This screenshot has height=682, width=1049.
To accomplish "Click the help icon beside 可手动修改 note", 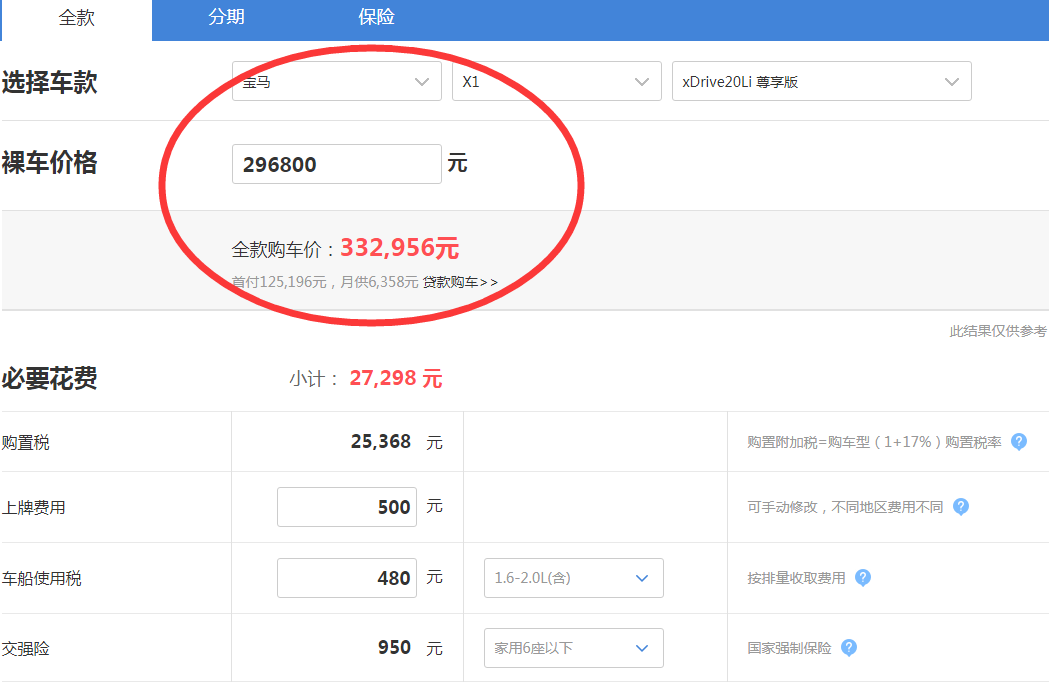I will click(x=961, y=507).
